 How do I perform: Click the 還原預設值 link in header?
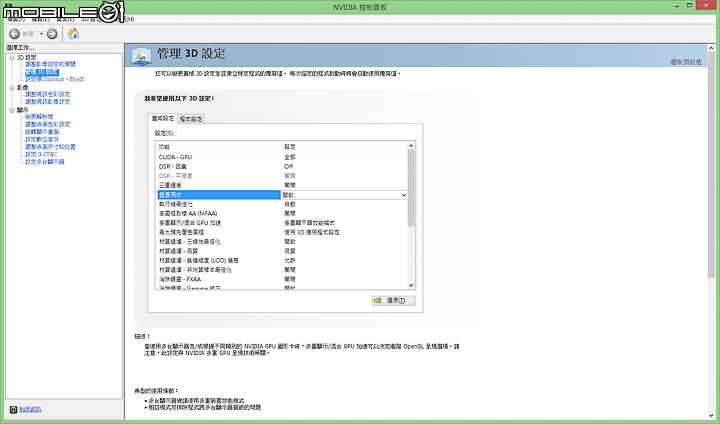(x=686, y=62)
